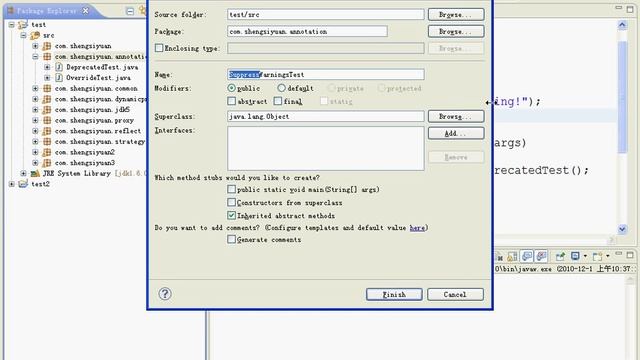Click the com.shengsiyuan2 package icon
This screenshot has height=360, width=640.
coord(47,152)
